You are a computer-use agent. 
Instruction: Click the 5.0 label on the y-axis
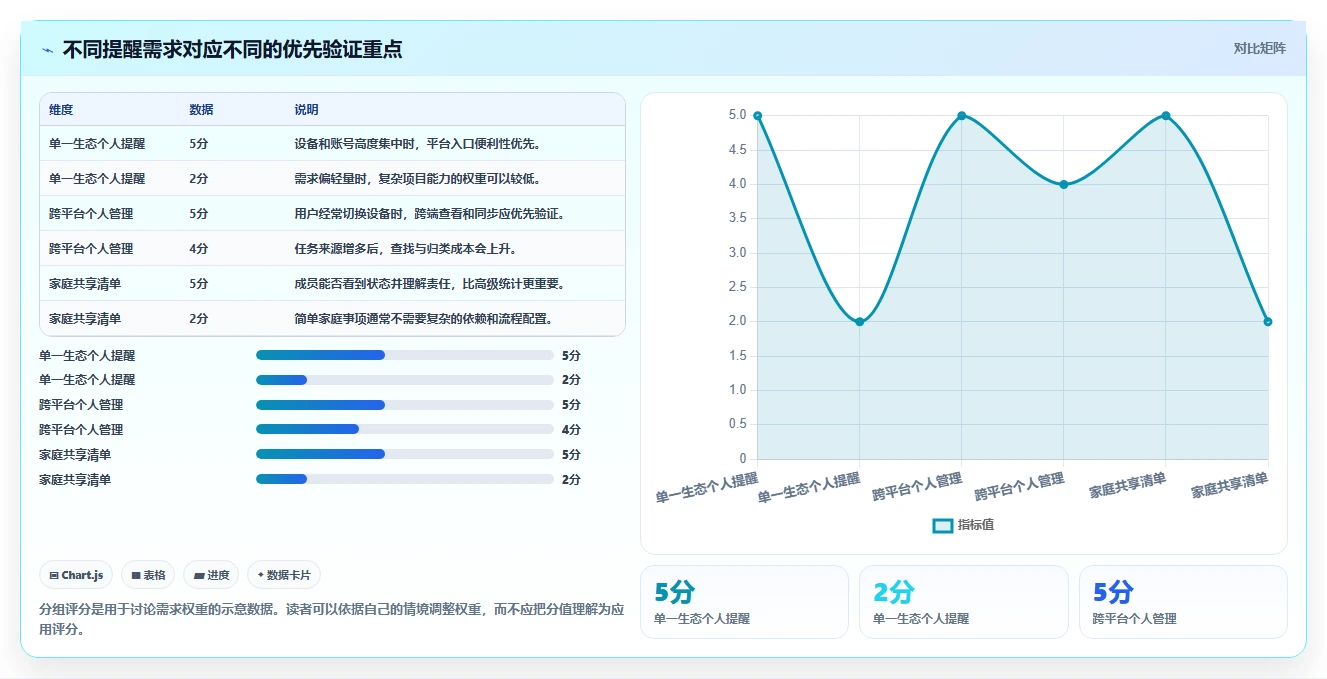pyautogui.click(x=738, y=116)
